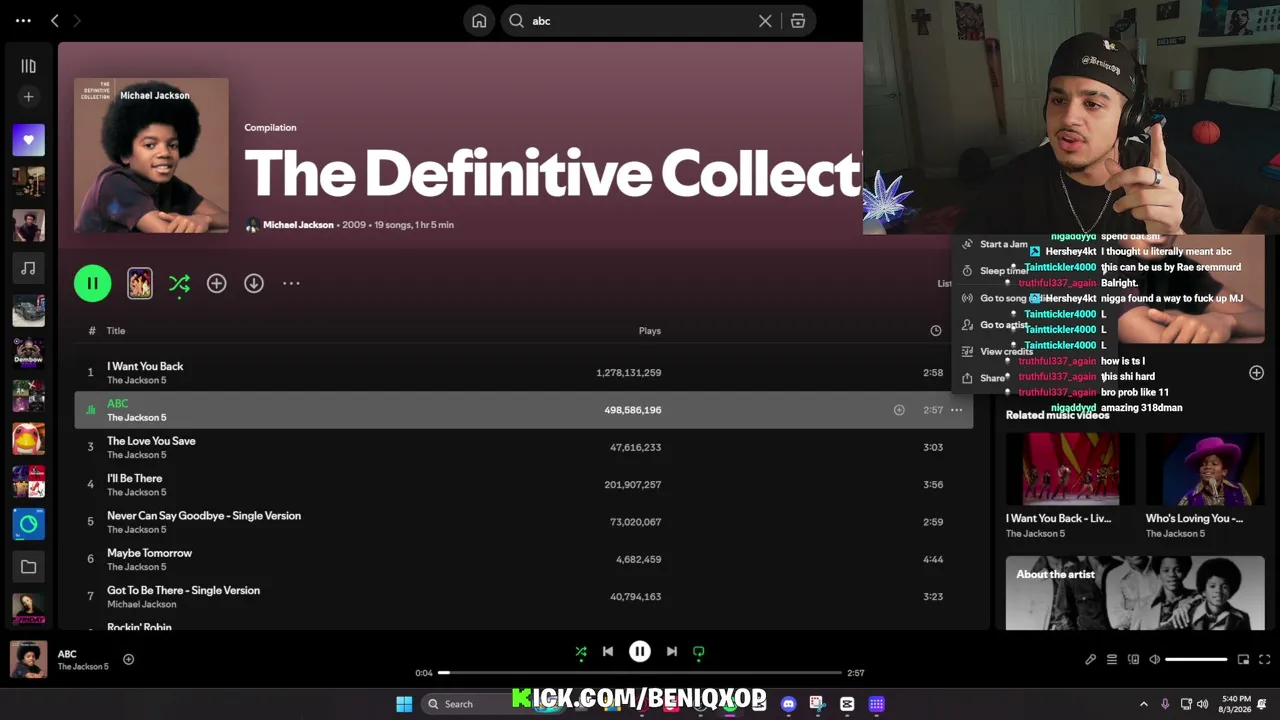This screenshot has width=1280, height=720.
Task: Open the album preview thumbnail next to pause
Action: (140, 283)
